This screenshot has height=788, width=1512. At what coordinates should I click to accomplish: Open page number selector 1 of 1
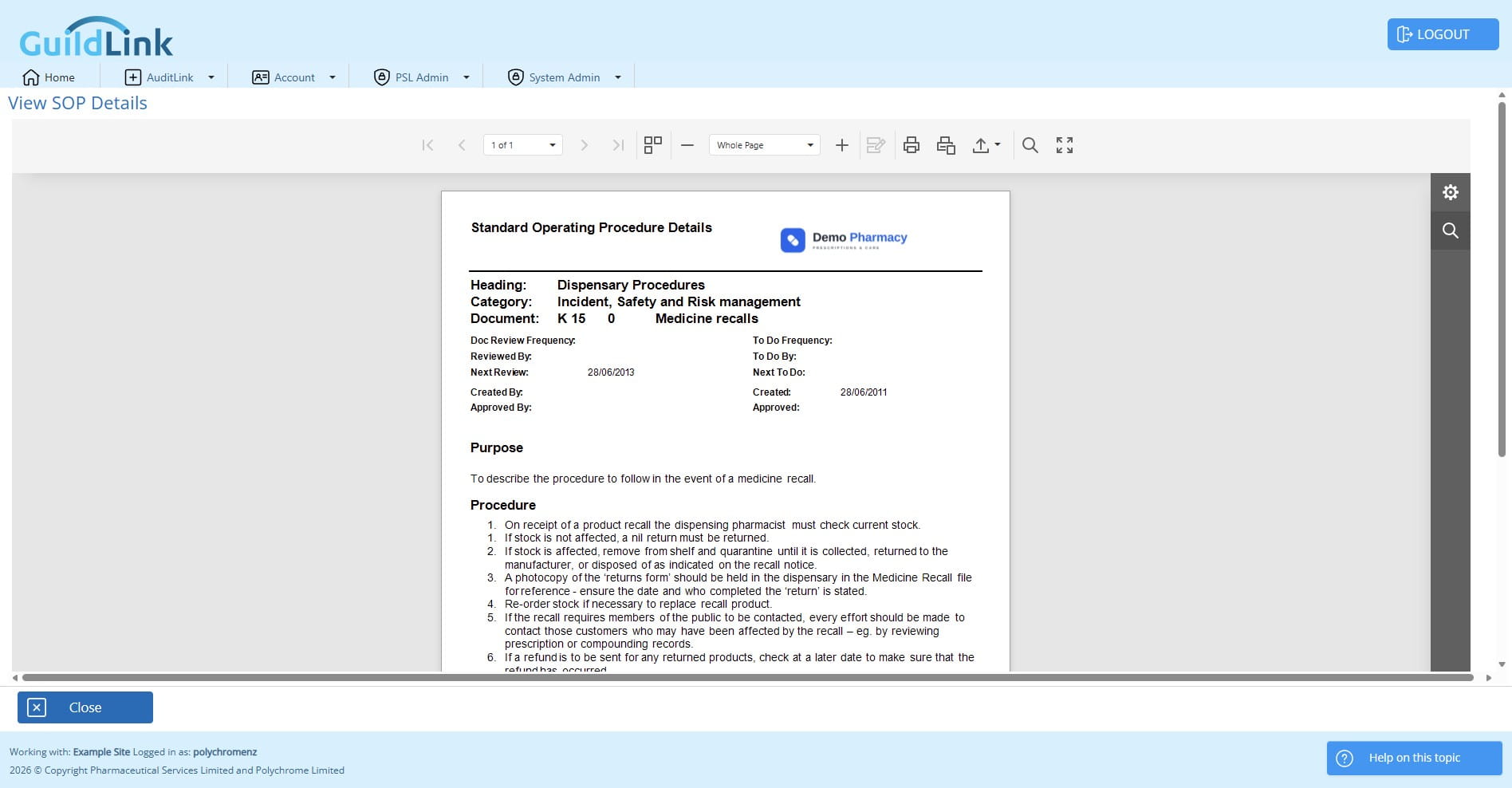click(523, 145)
